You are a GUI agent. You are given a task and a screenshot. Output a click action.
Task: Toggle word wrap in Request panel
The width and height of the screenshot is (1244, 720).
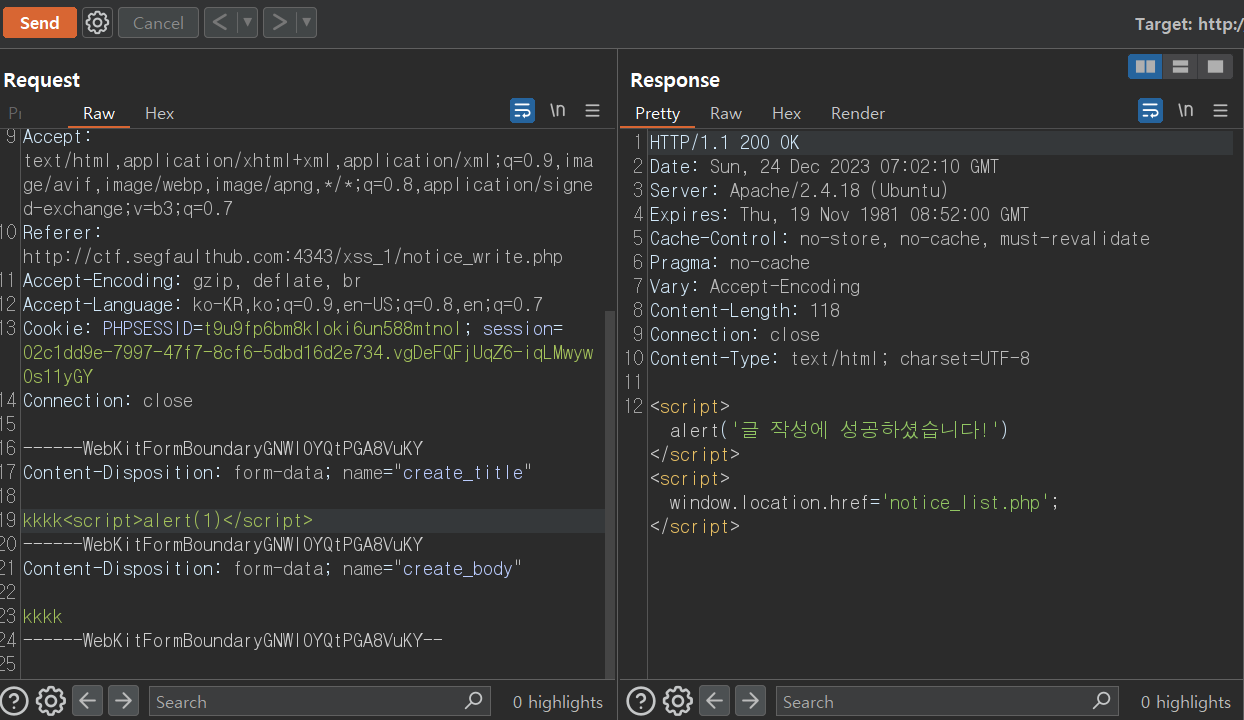click(x=523, y=111)
